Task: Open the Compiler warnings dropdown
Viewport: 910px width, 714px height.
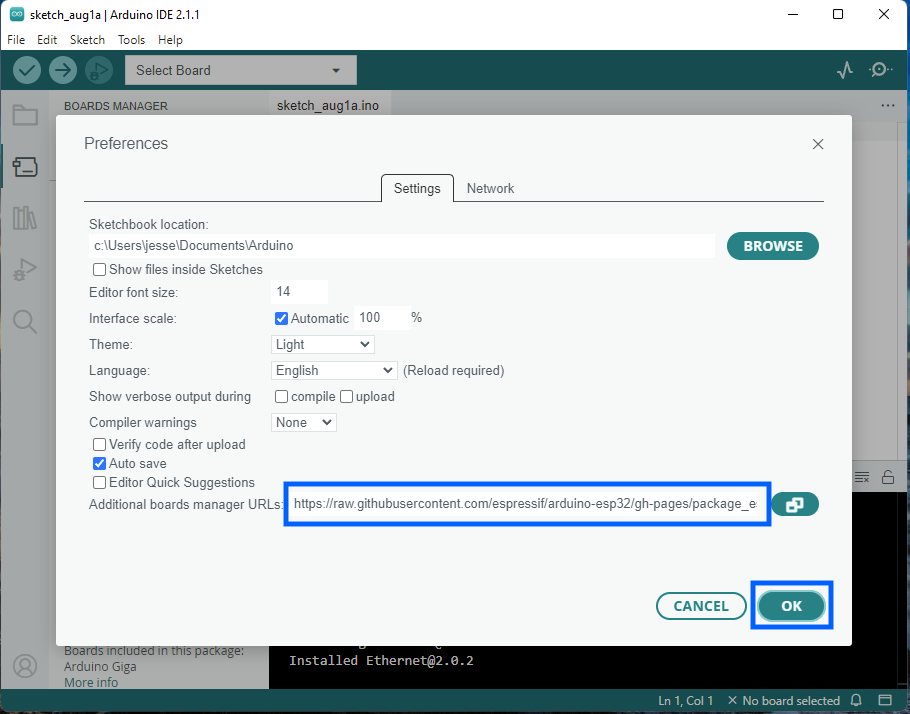Action: pos(304,423)
